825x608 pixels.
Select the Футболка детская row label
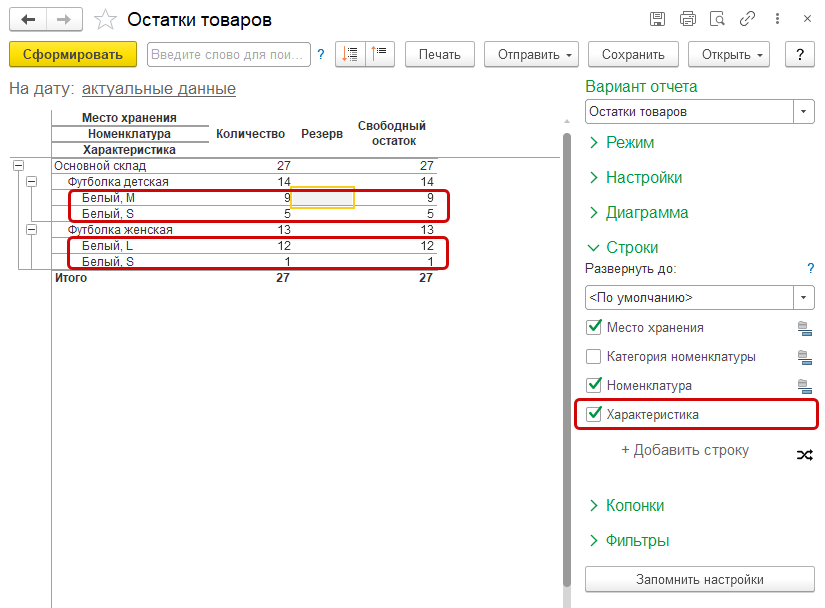click(118, 181)
